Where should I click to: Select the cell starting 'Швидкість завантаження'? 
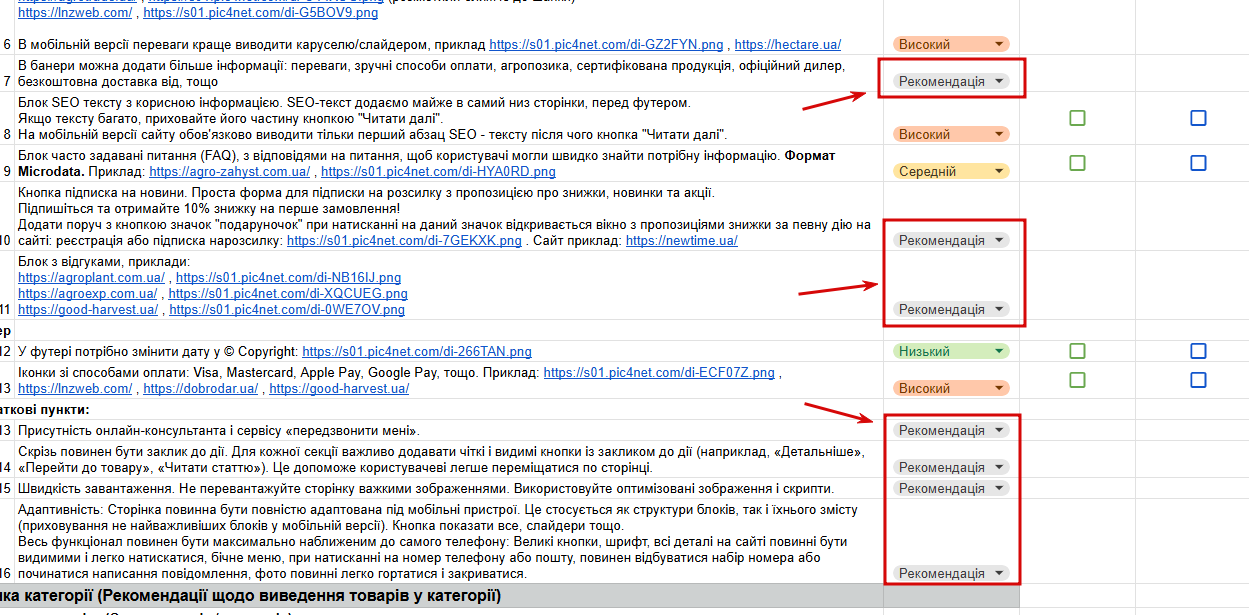[448, 488]
